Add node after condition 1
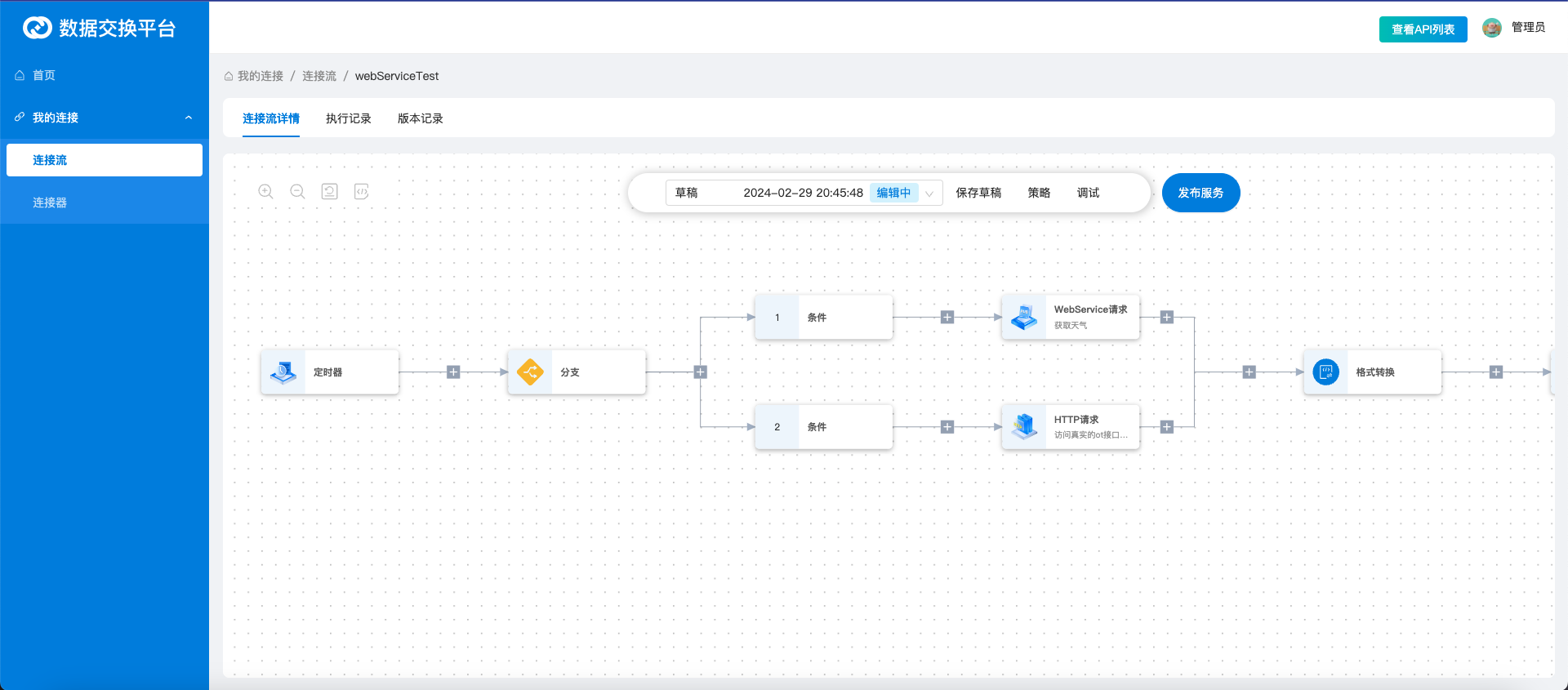The width and height of the screenshot is (1568, 690). [947, 318]
